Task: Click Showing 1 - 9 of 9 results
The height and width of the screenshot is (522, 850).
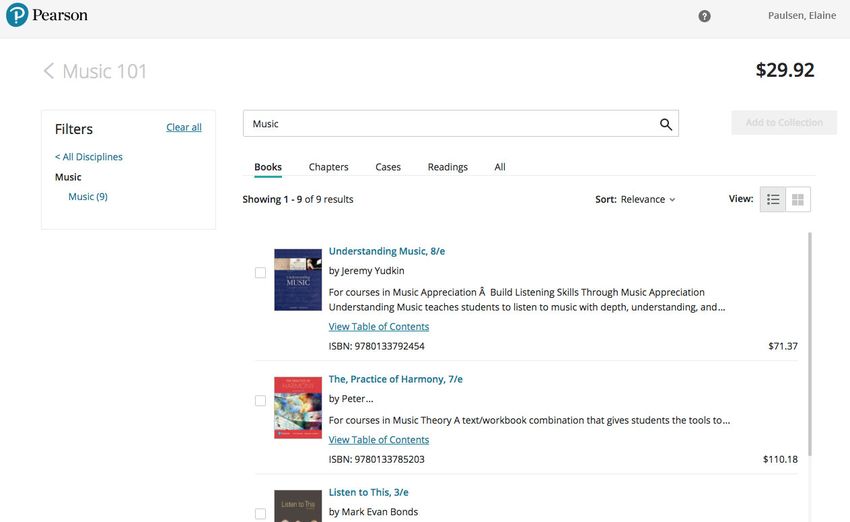Action: pos(298,199)
